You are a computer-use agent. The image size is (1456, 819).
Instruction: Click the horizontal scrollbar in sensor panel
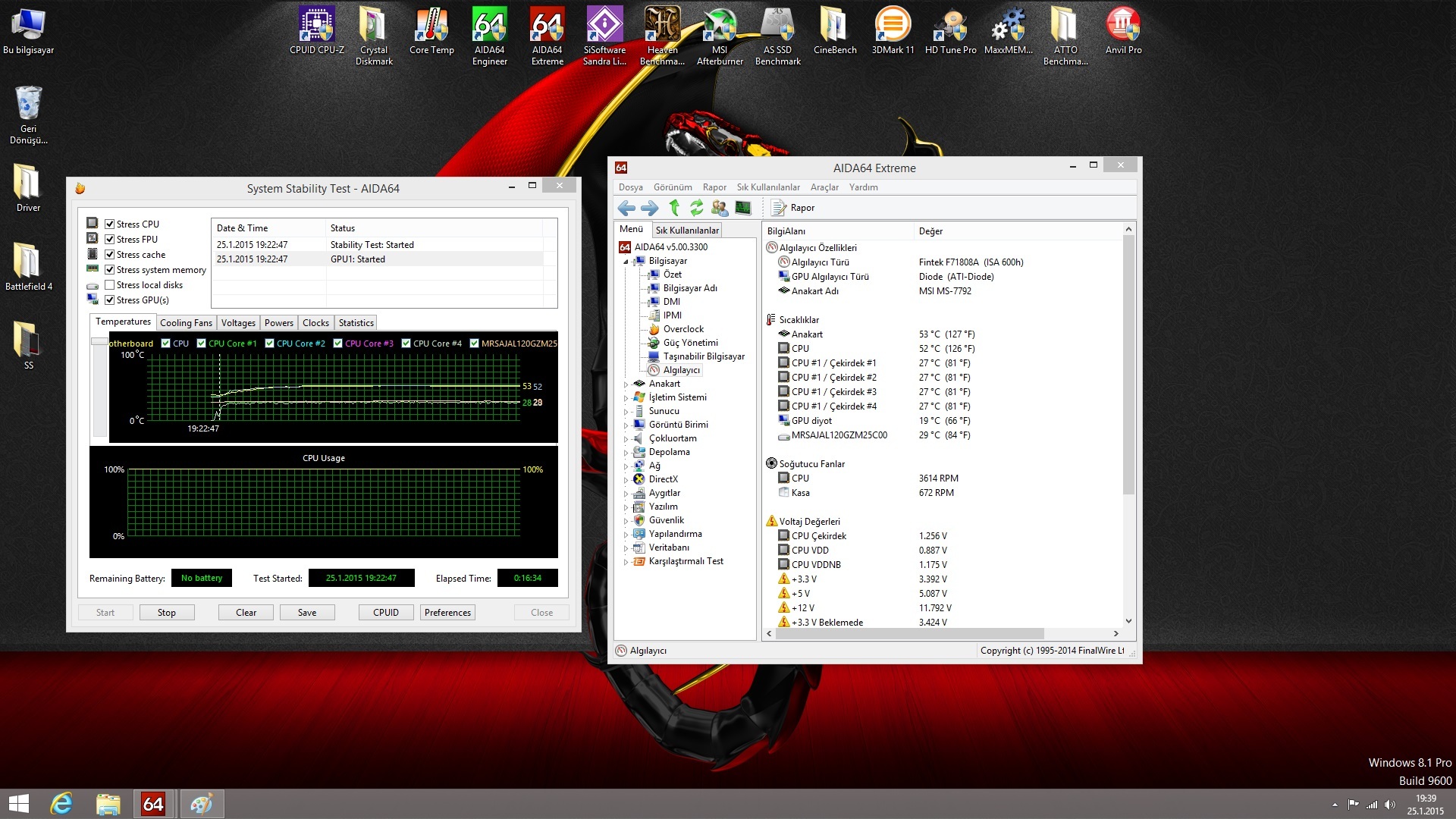(910, 633)
